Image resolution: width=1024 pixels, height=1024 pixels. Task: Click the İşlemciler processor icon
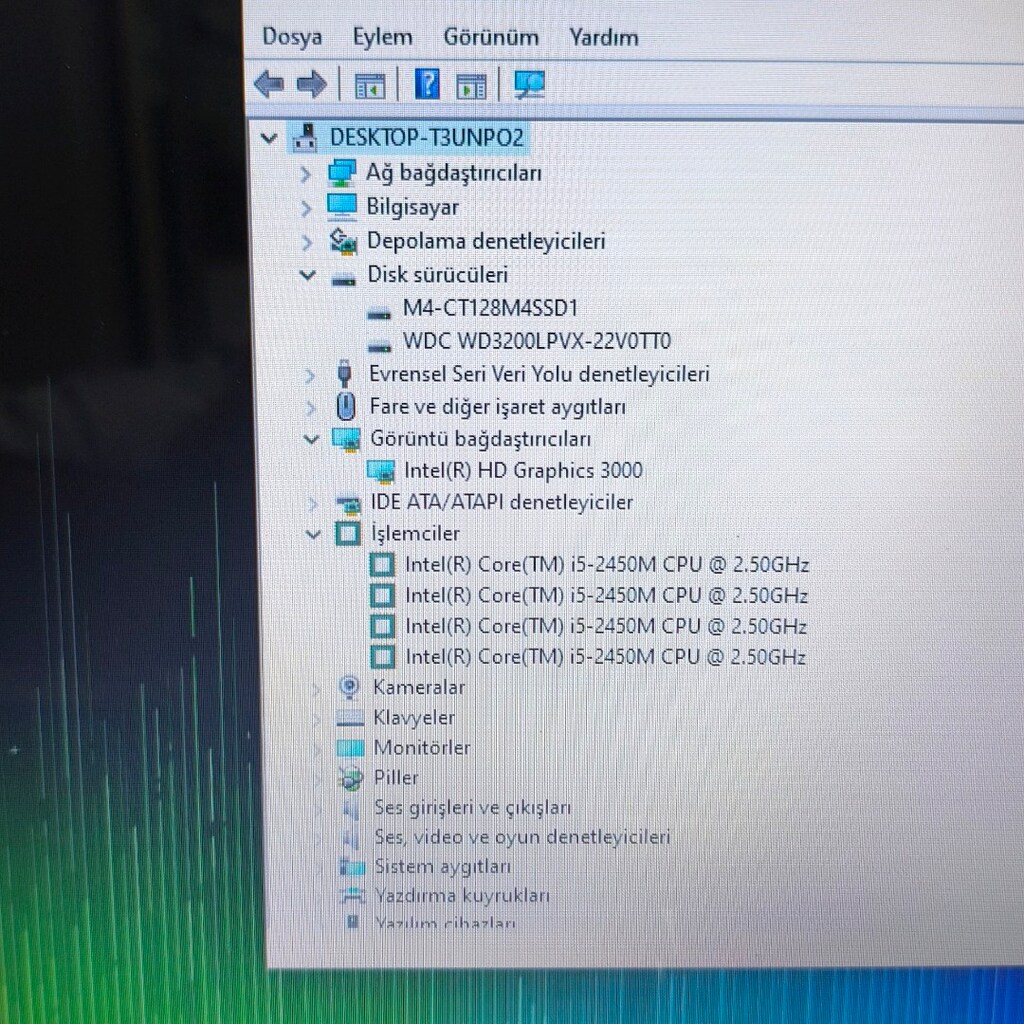point(347,534)
